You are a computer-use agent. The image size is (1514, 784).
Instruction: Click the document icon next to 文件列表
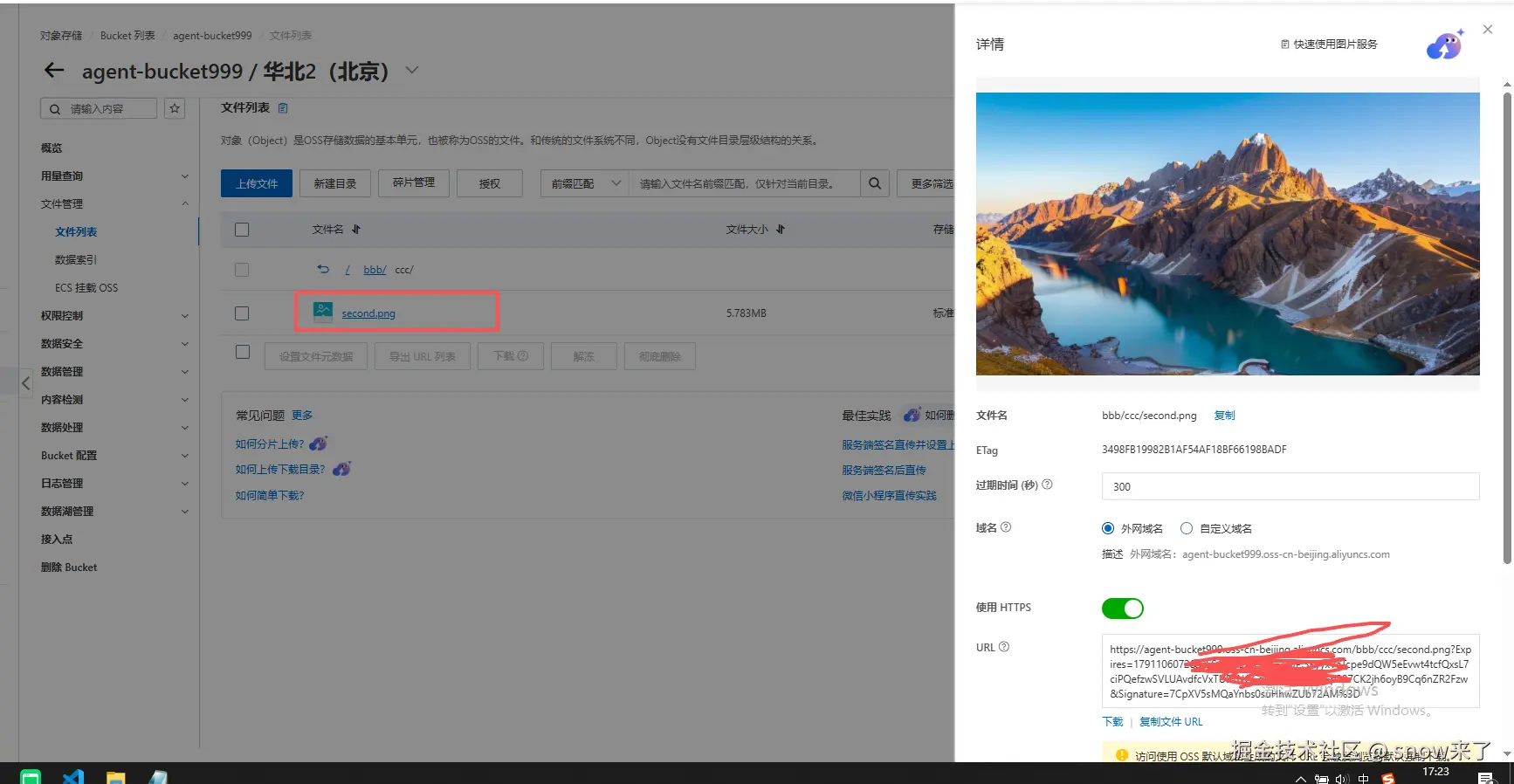[x=283, y=108]
